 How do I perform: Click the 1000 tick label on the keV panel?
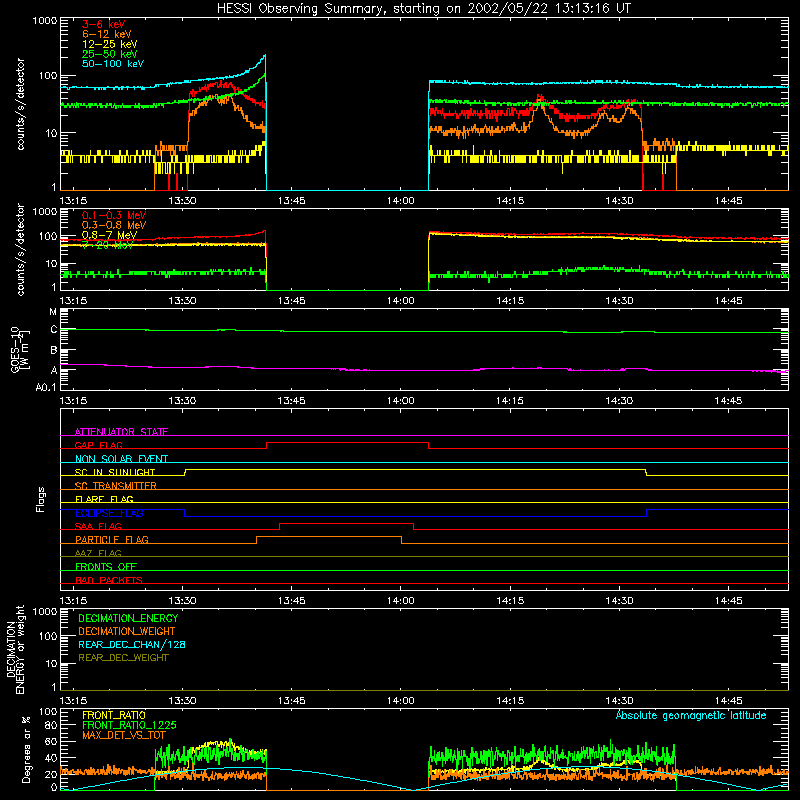(45, 21)
